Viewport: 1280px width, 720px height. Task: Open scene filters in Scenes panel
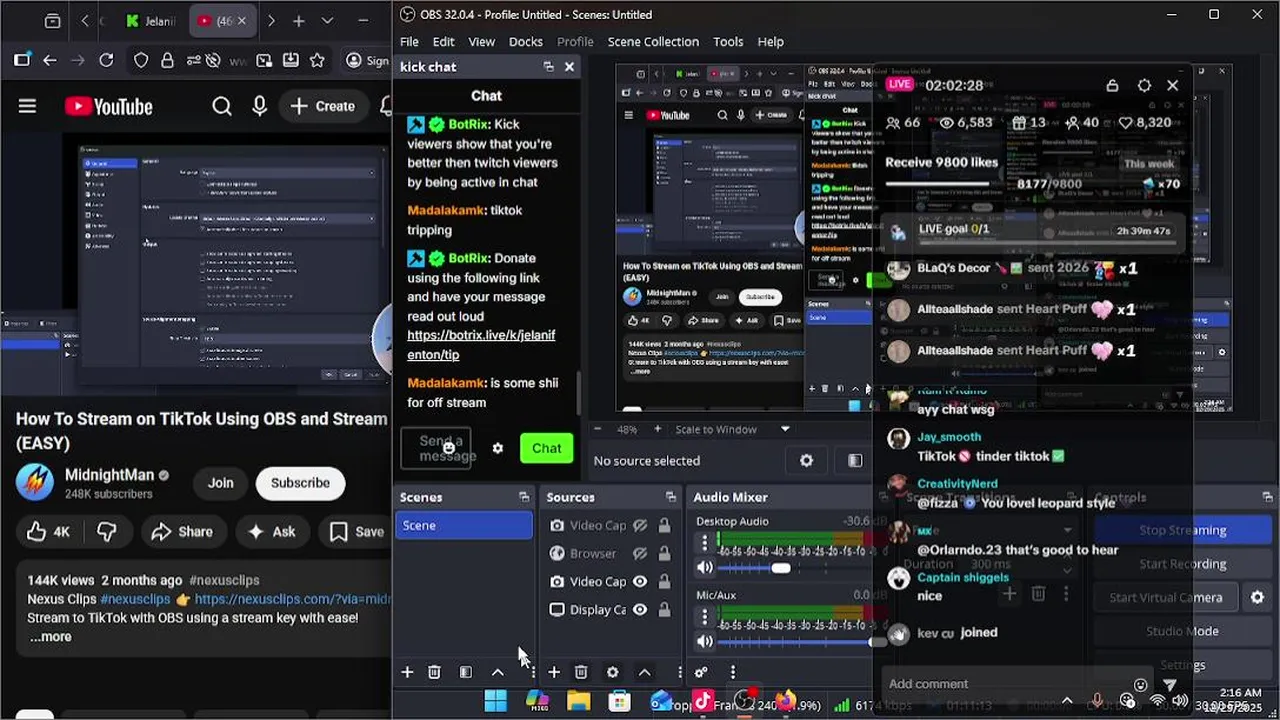click(466, 672)
